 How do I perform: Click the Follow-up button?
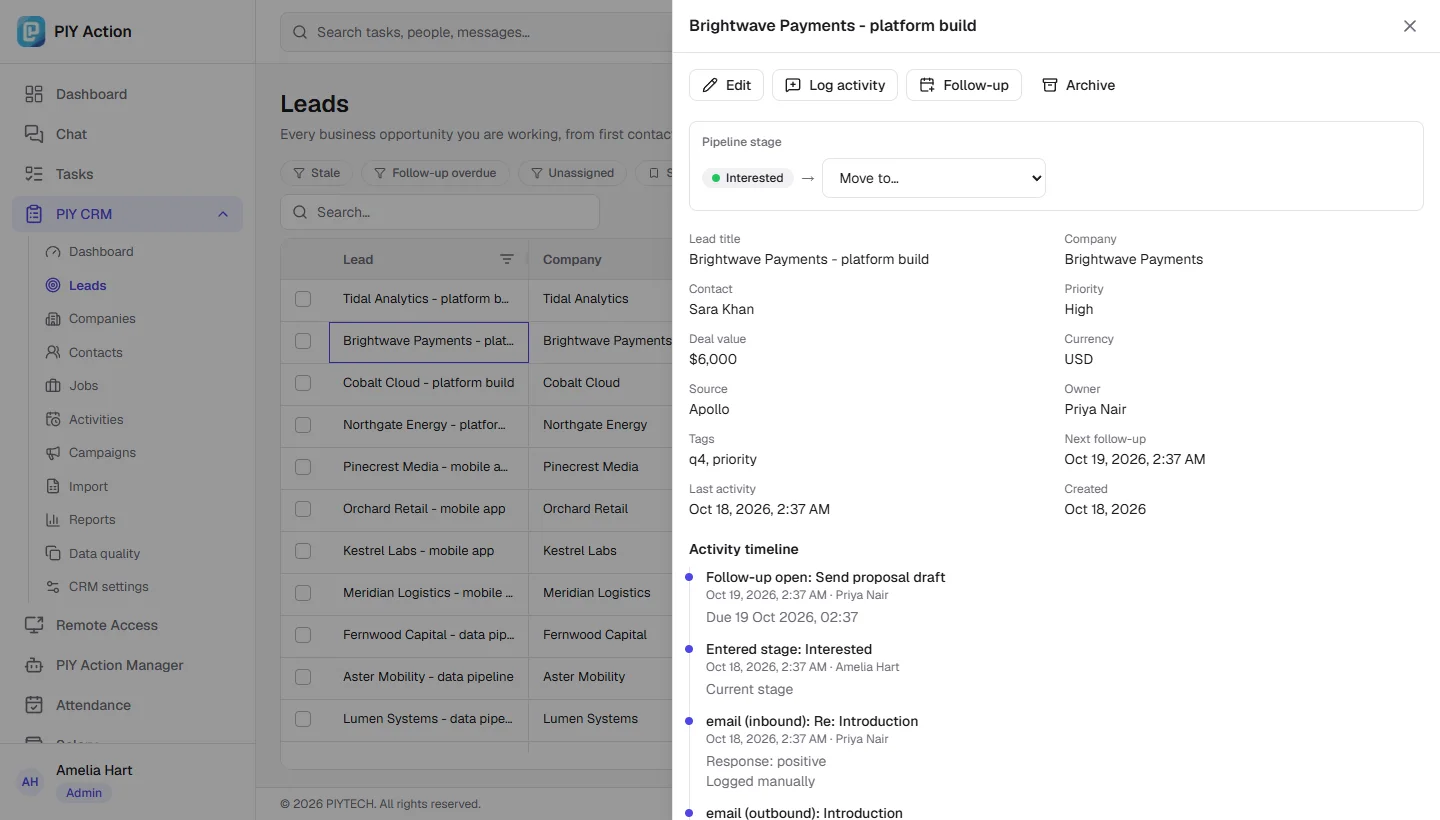click(964, 85)
